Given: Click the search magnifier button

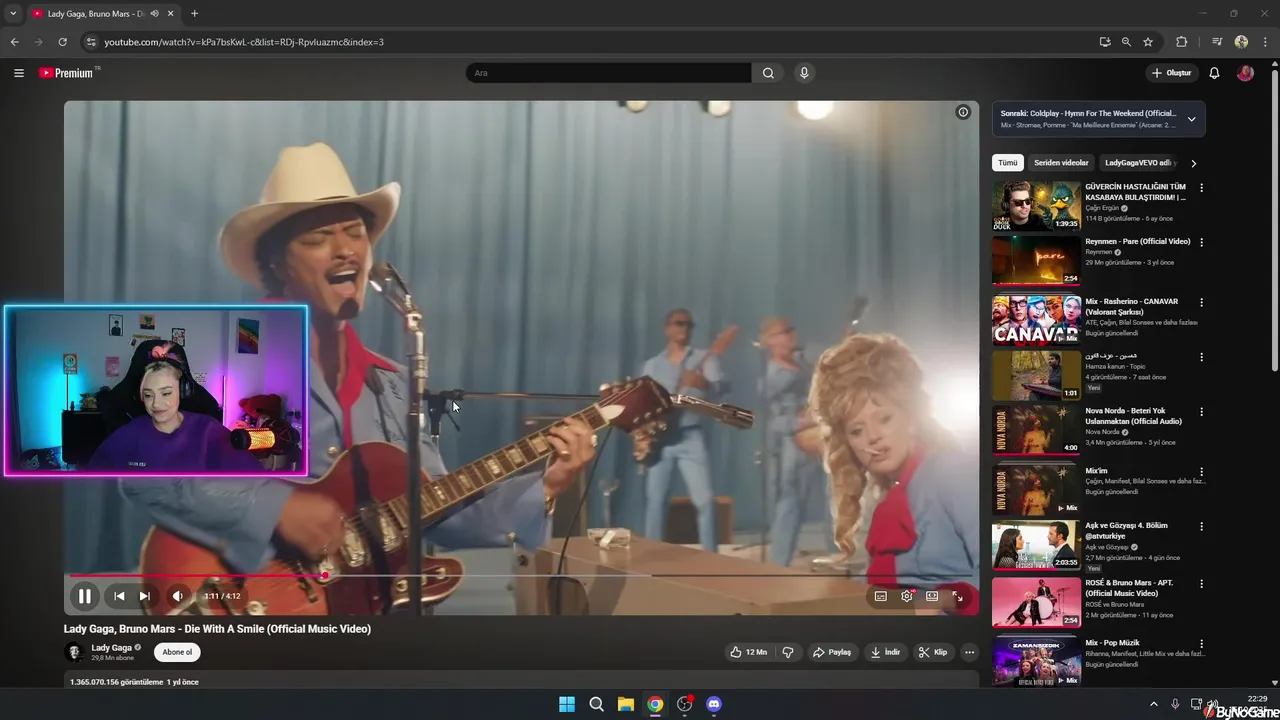Looking at the screenshot, I should [x=768, y=73].
